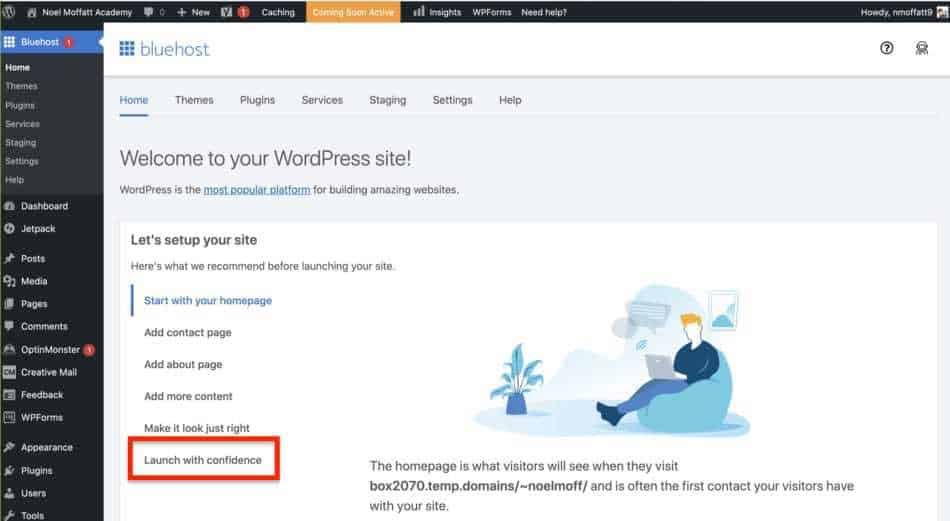Switch to the Home tab
This screenshot has width=950, height=521.
(134, 101)
